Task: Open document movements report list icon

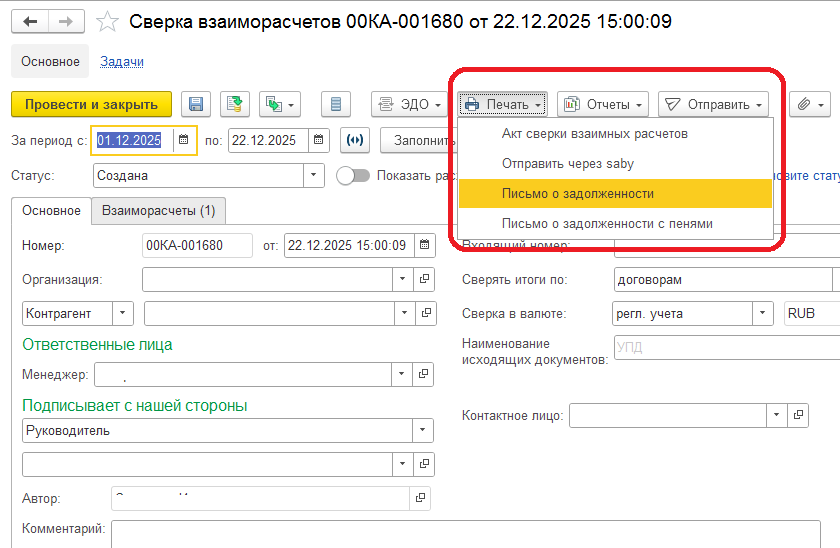Action: (x=336, y=104)
